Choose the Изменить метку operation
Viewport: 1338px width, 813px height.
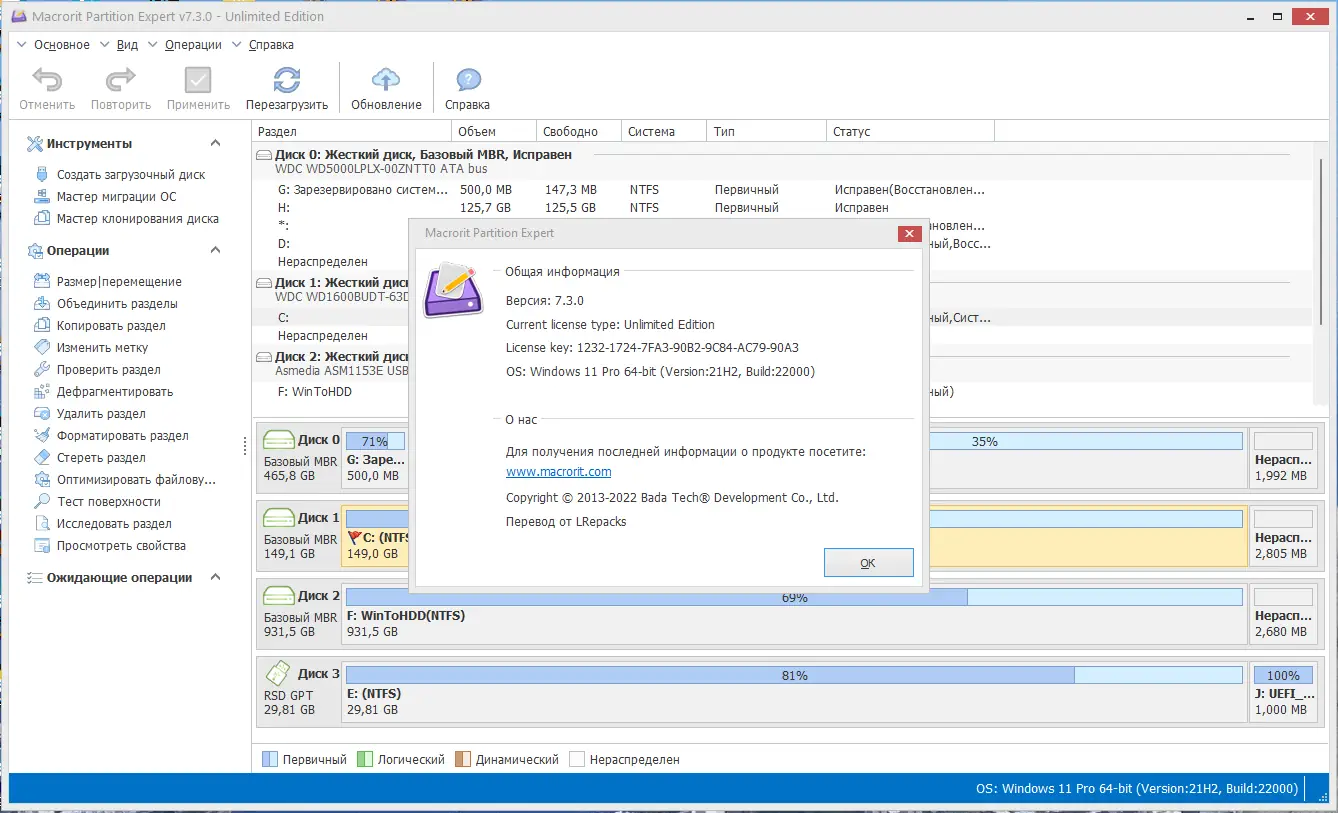(102, 348)
